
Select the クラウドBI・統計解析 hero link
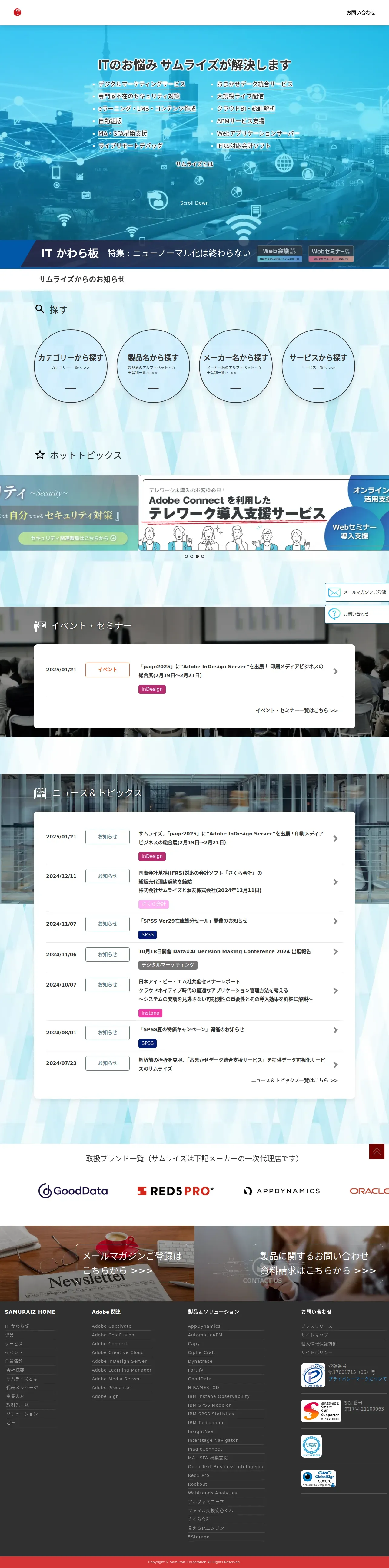point(246,108)
